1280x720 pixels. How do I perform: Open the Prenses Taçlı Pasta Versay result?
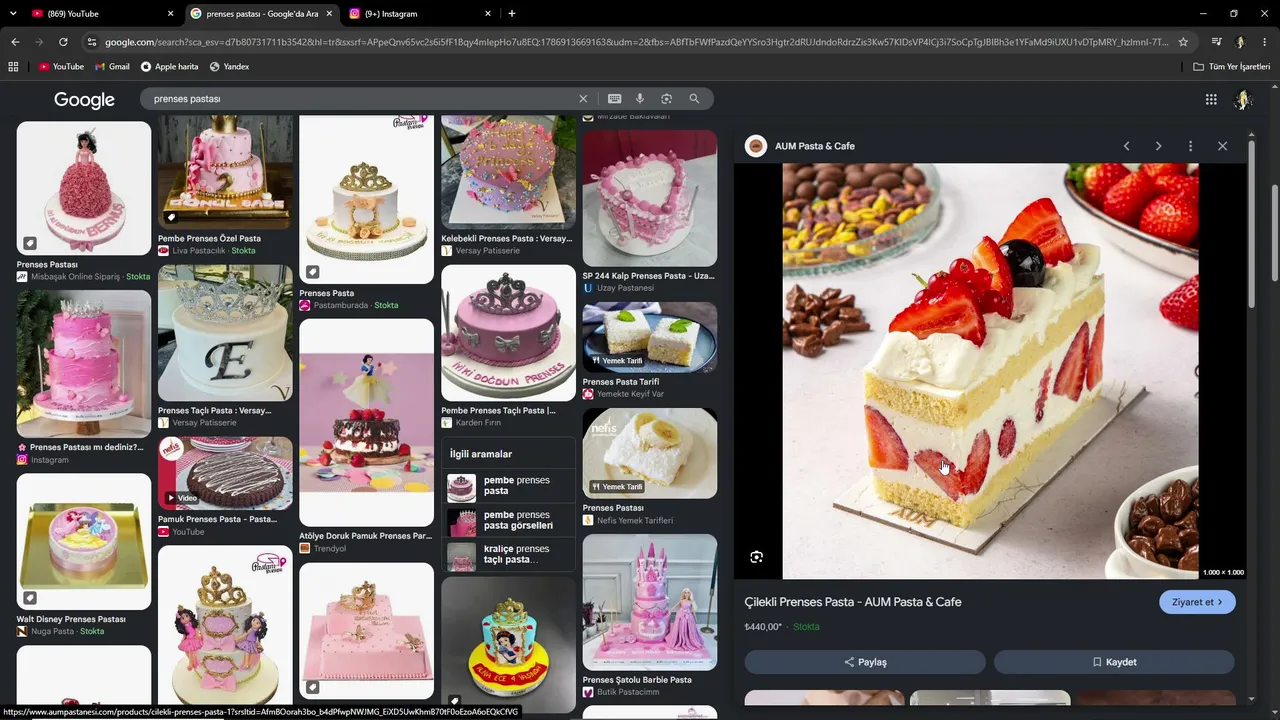(x=225, y=333)
